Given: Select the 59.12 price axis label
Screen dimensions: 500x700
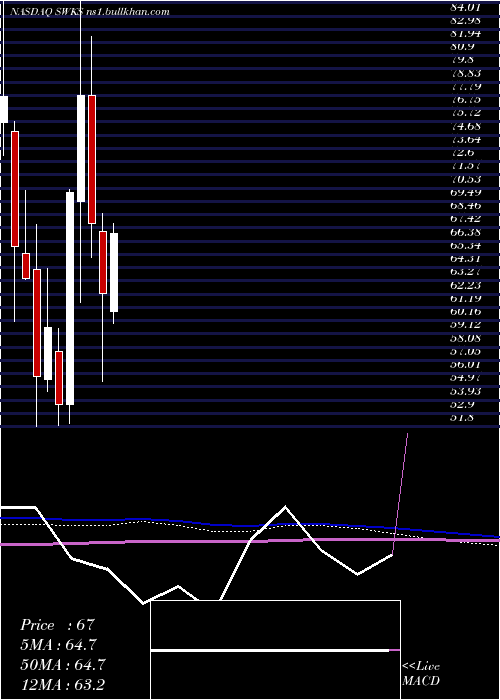Looking at the screenshot, I should (x=465, y=325).
